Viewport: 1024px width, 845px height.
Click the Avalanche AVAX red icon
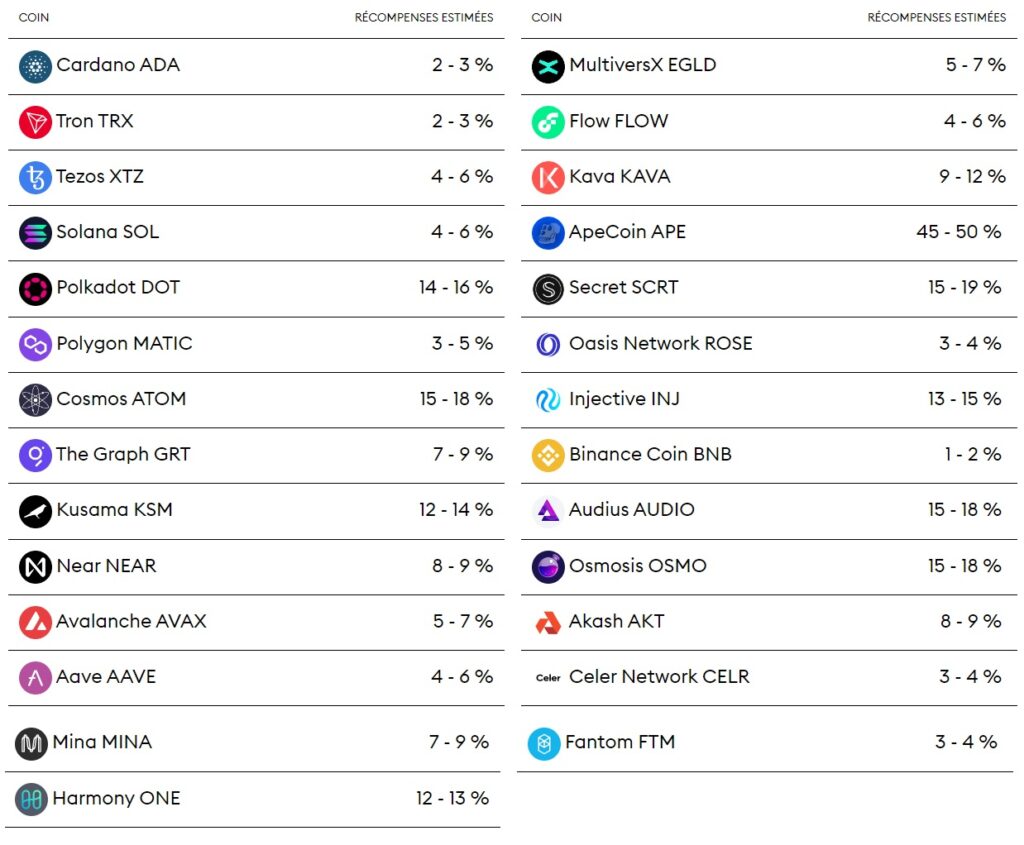point(35,622)
